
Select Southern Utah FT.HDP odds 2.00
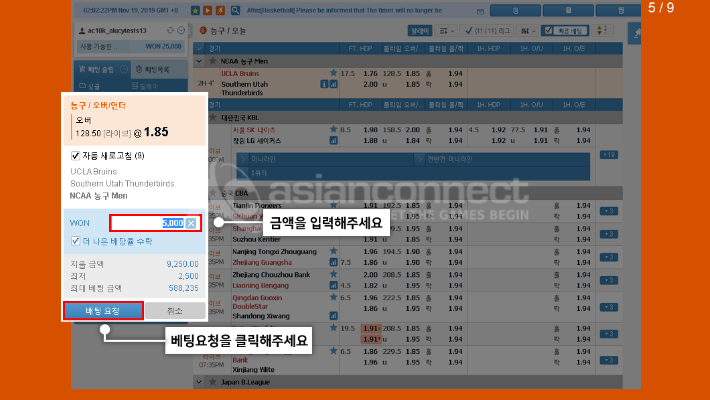click(370, 84)
